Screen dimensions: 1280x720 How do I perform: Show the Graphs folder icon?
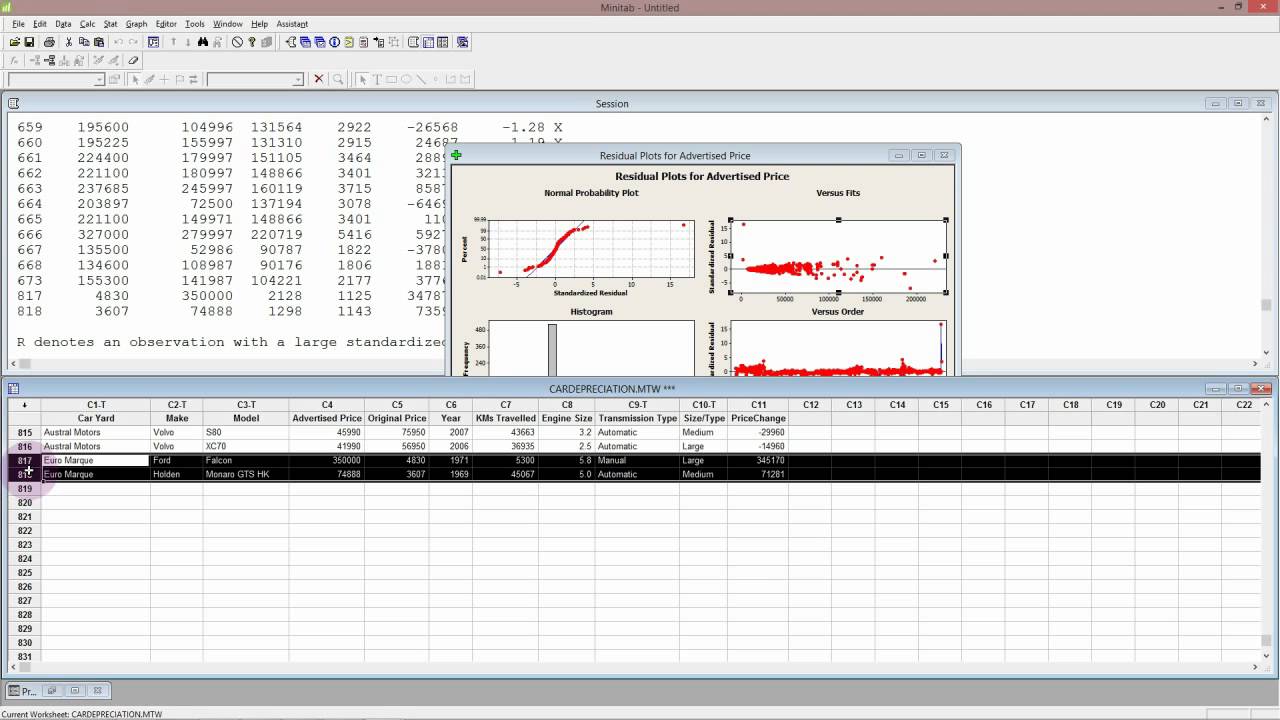coord(320,42)
